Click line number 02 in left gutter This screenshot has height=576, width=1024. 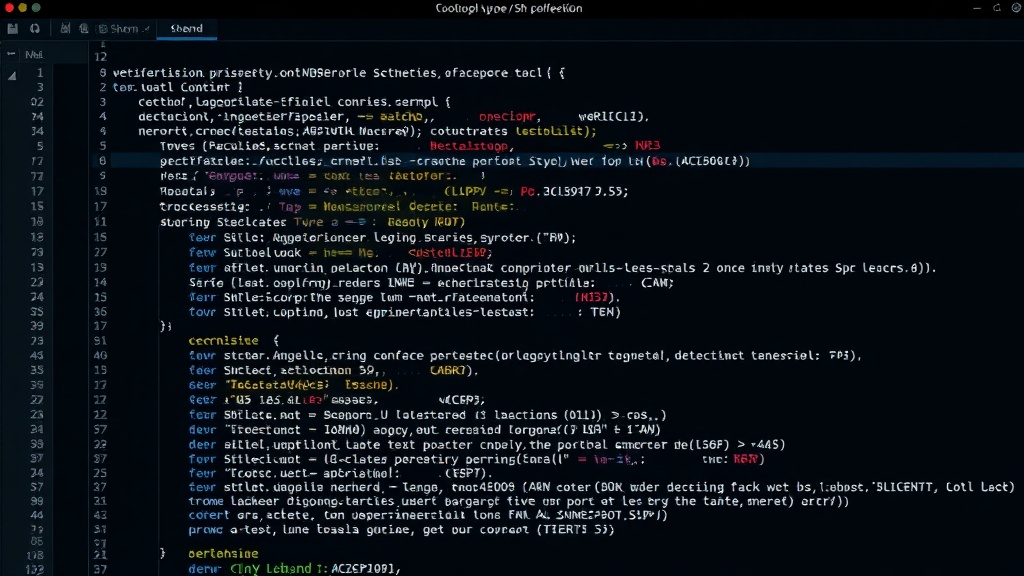point(37,102)
